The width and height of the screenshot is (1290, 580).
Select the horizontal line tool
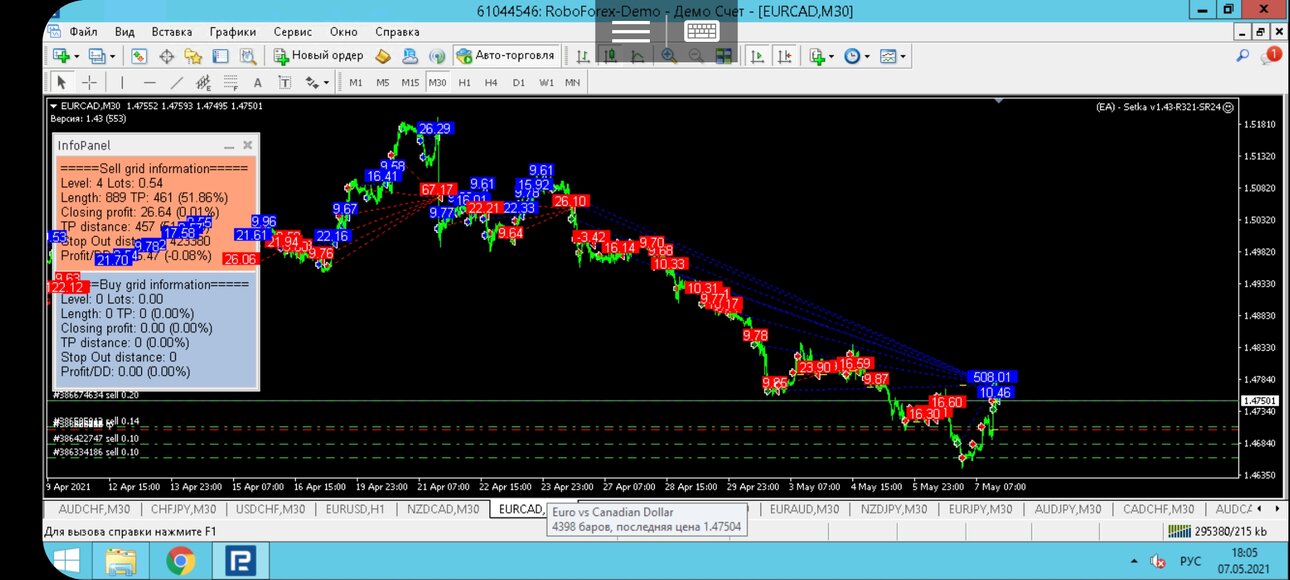(x=149, y=82)
